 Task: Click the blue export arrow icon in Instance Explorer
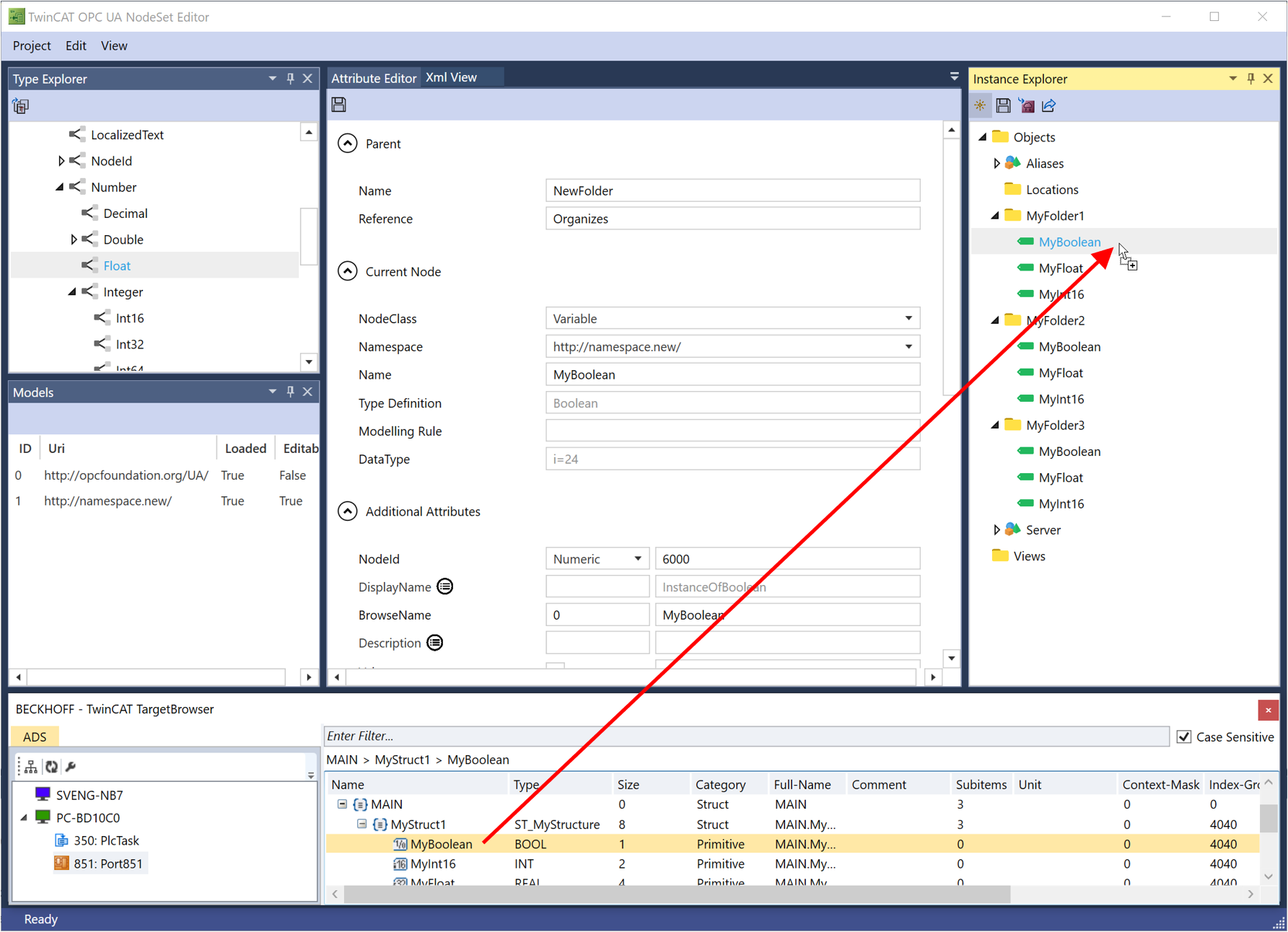[x=1049, y=105]
